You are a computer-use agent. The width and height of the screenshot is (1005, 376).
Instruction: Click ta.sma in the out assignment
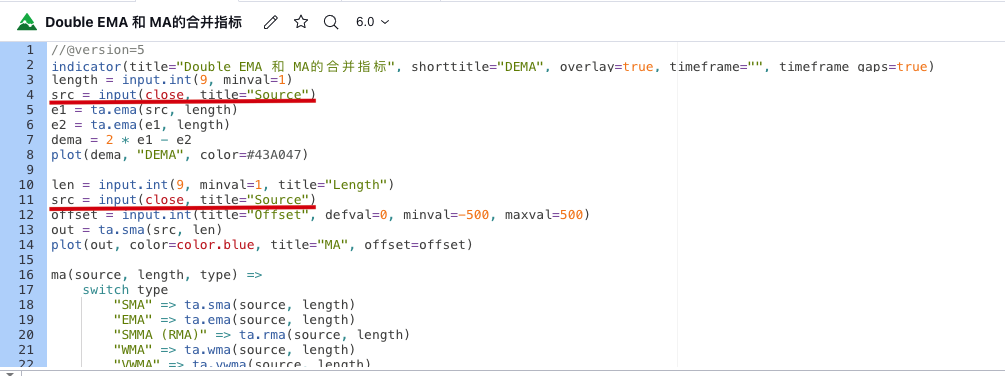(x=121, y=230)
